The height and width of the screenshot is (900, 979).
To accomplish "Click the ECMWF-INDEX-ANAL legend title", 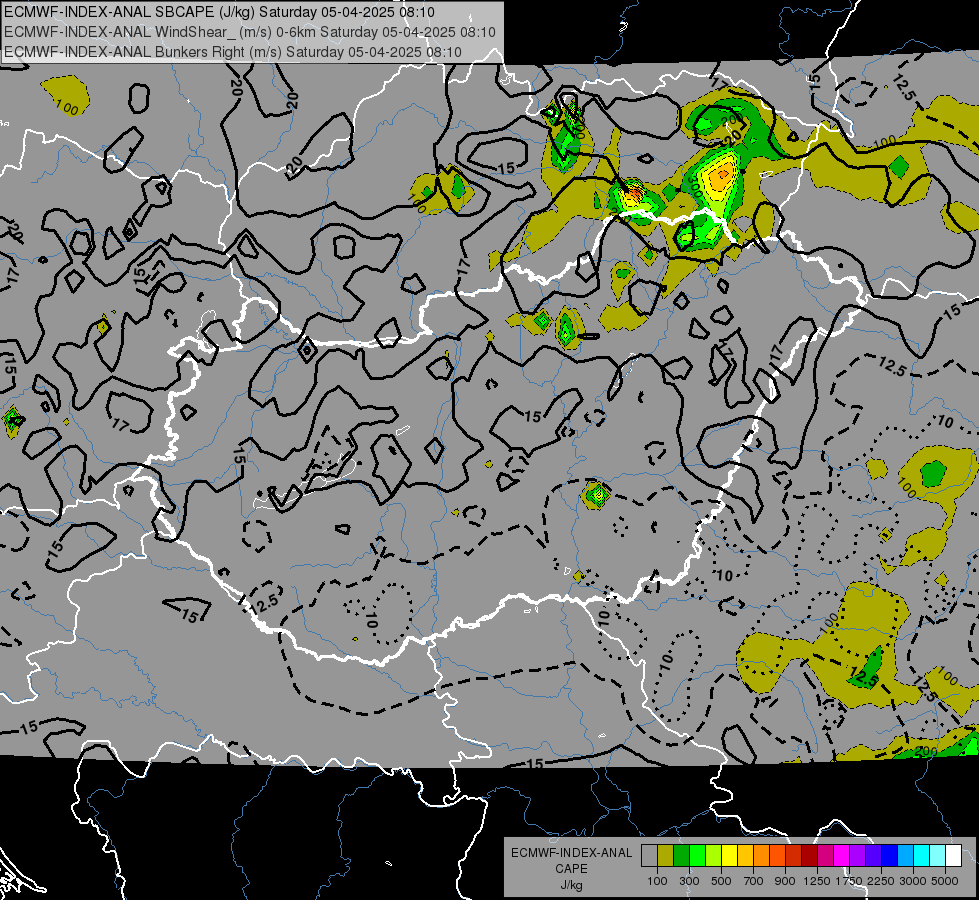I will click(571, 853).
